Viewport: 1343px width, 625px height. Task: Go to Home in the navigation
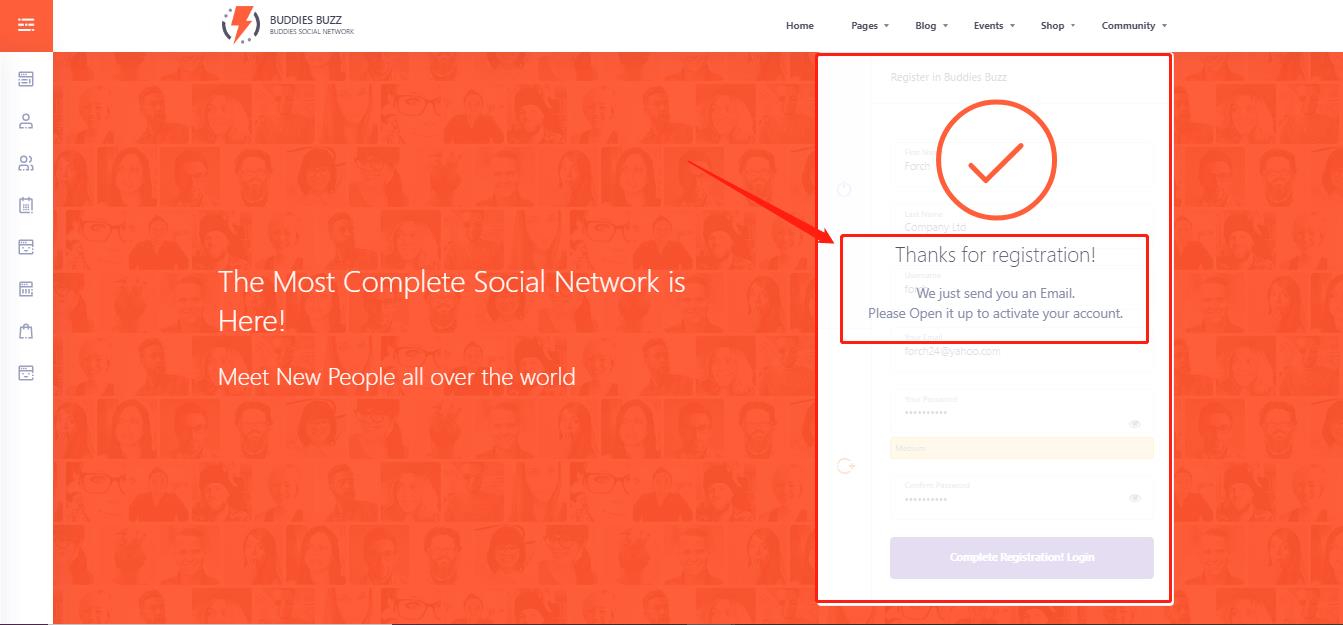(799, 26)
